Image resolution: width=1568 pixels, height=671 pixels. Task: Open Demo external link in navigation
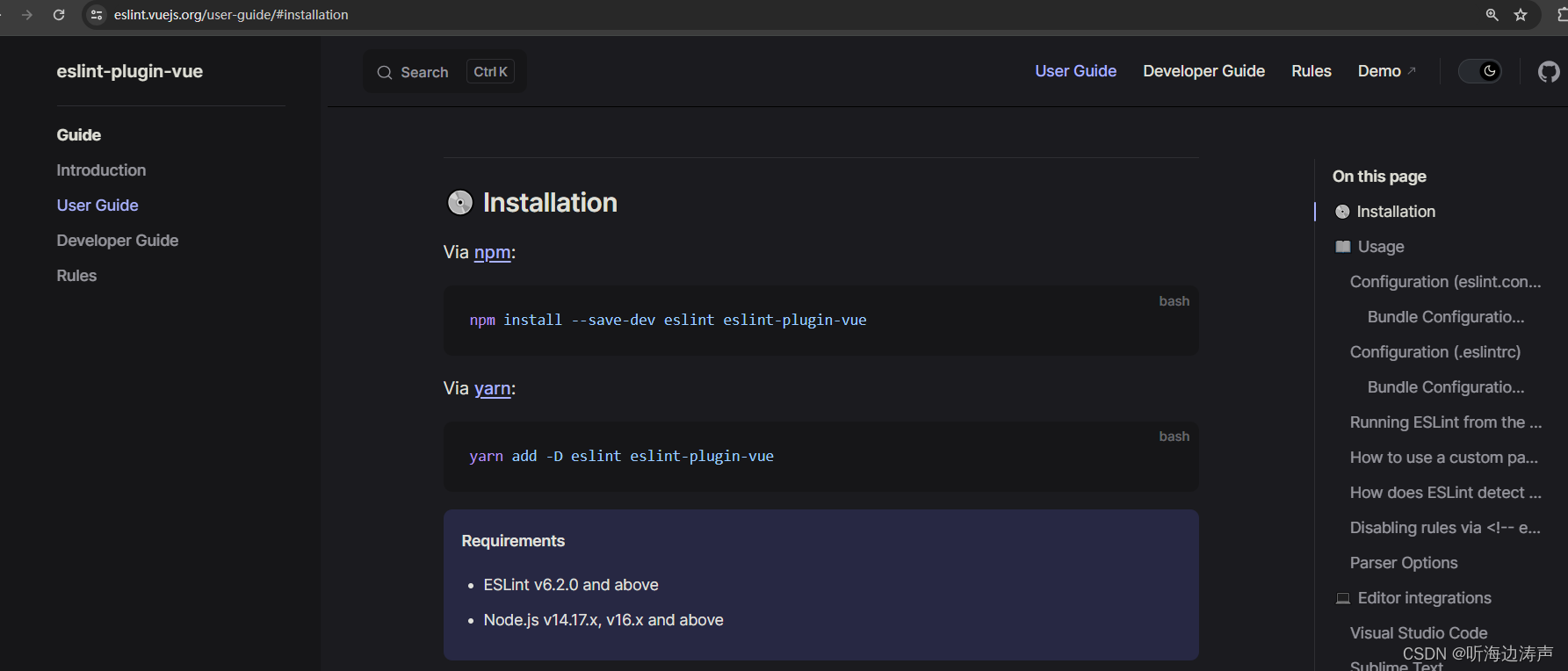[x=1387, y=71]
